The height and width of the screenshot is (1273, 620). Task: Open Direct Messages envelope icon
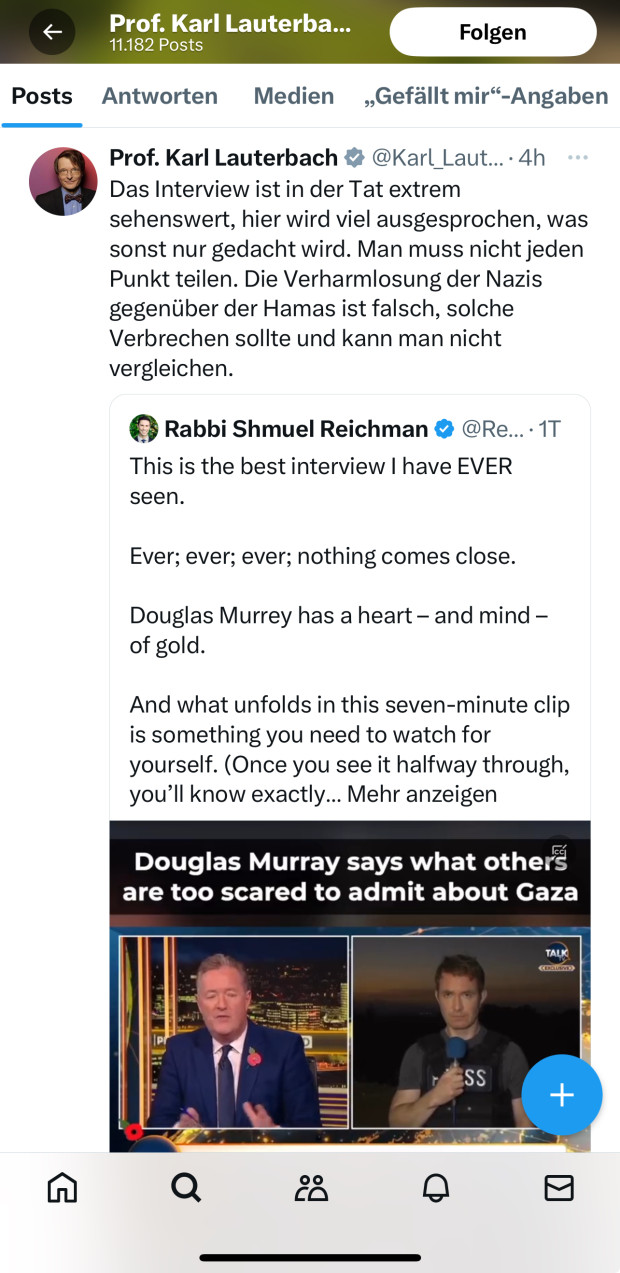(558, 1187)
